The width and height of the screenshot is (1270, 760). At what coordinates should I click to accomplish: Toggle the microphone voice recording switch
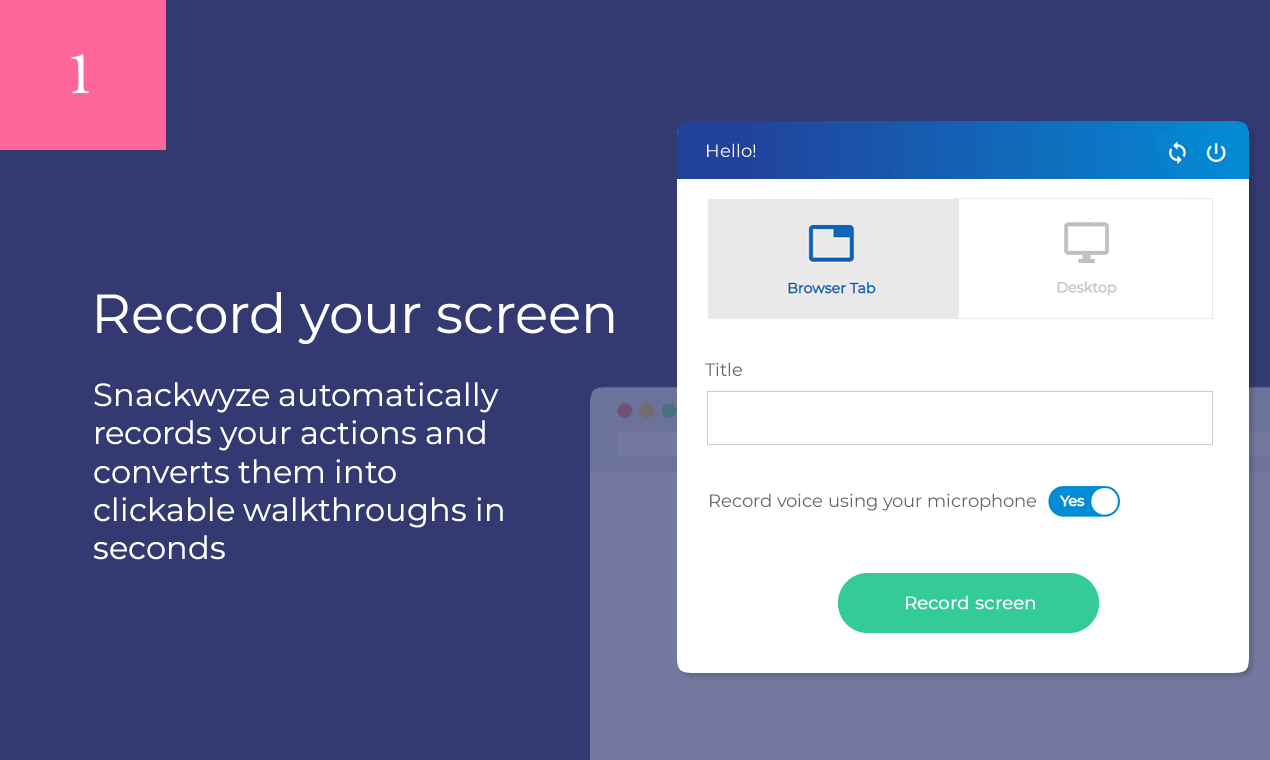1084,501
